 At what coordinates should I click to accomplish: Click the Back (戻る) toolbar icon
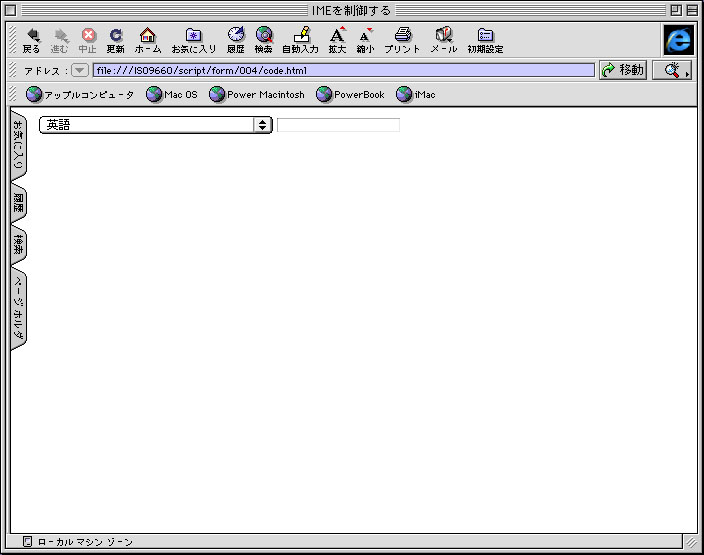[32, 40]
